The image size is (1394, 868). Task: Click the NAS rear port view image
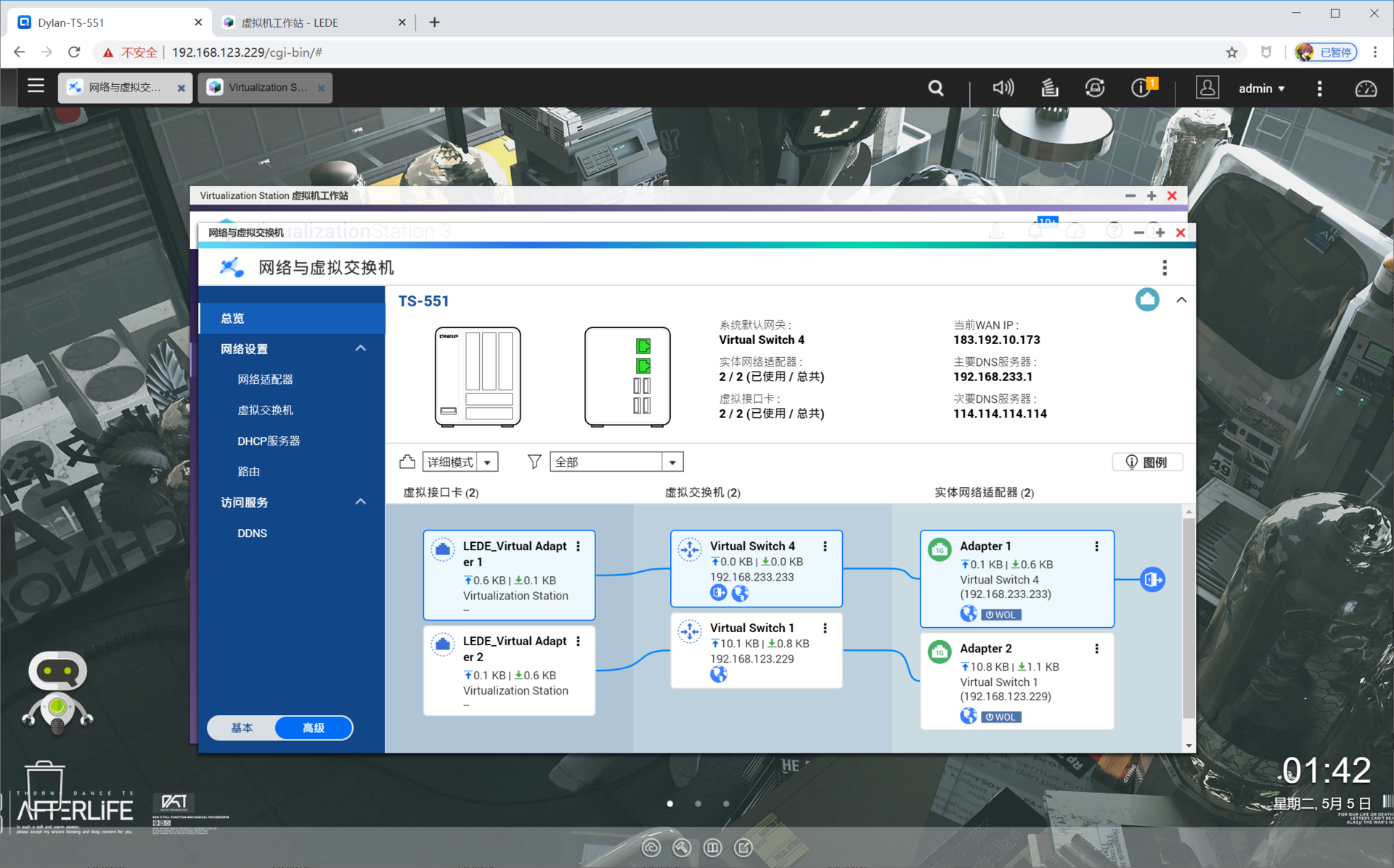coord(627,376)
